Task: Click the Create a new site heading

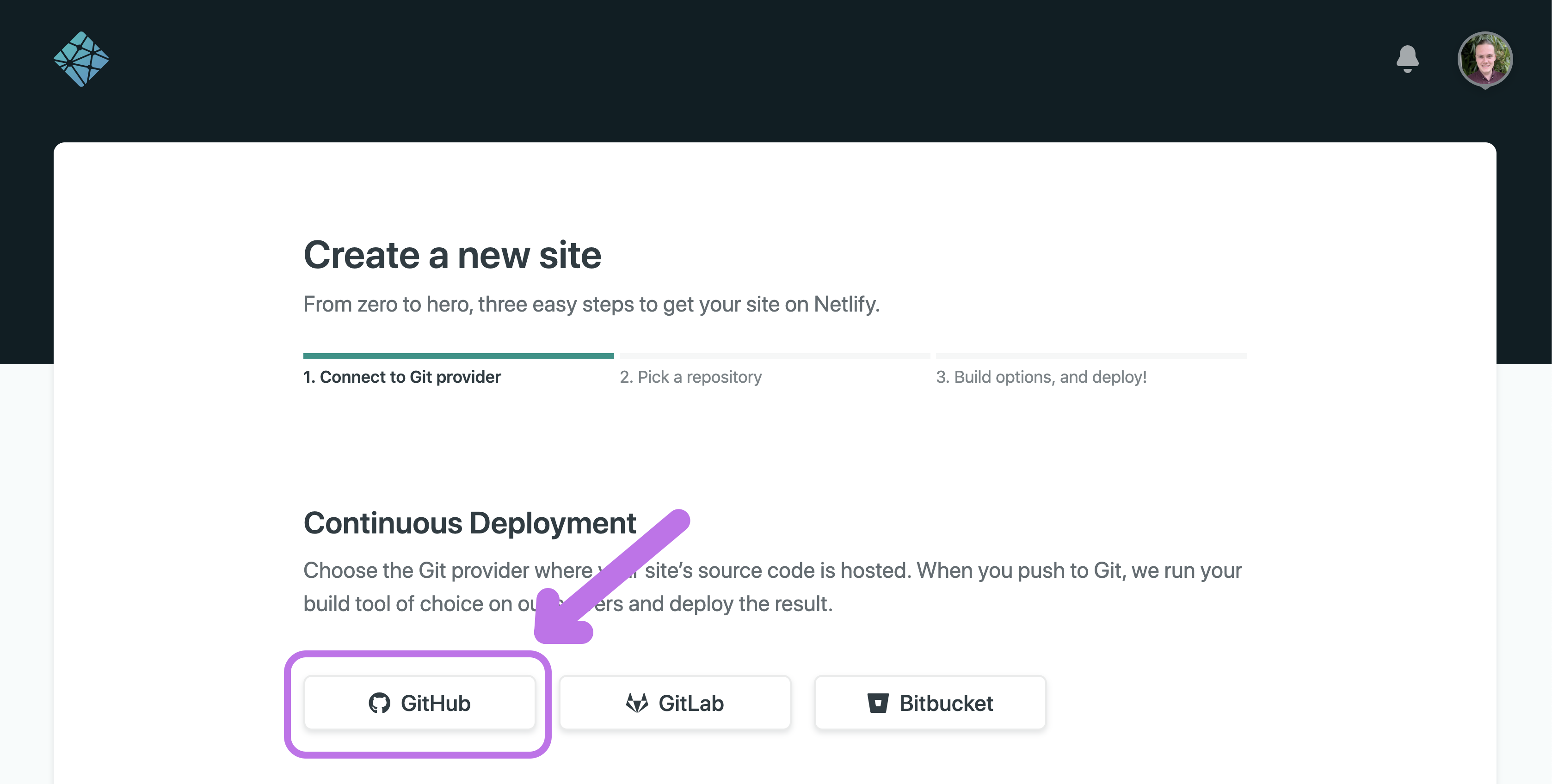Action: [x=452, y=255]
